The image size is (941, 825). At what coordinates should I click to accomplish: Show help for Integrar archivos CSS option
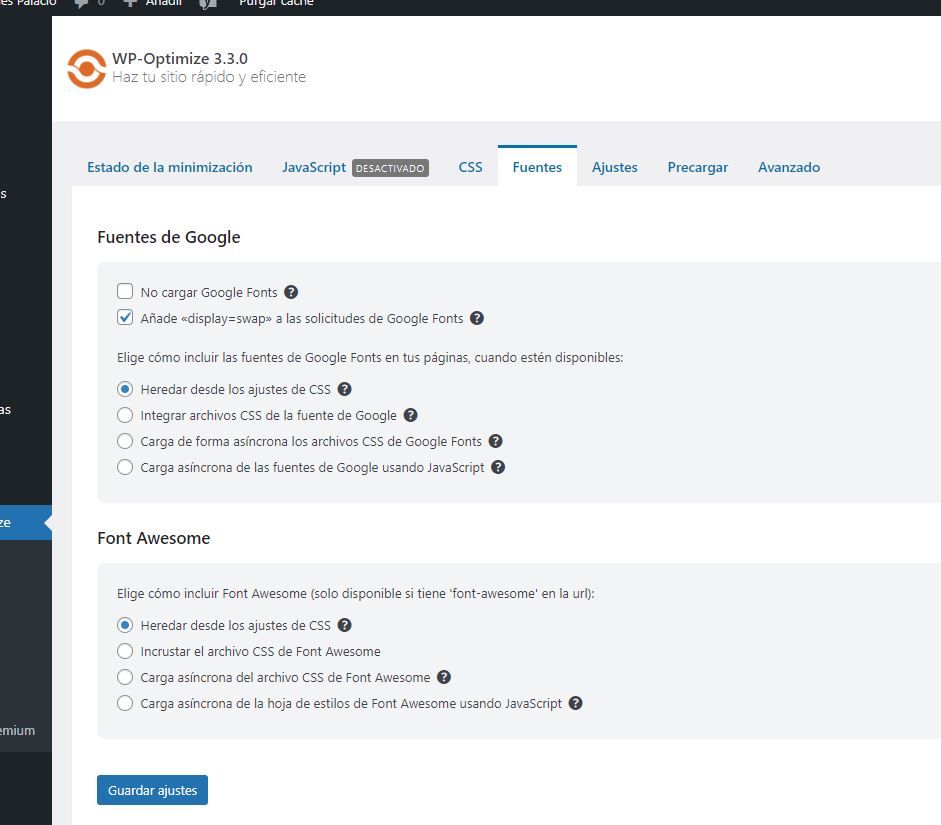(x=410, y=415)
